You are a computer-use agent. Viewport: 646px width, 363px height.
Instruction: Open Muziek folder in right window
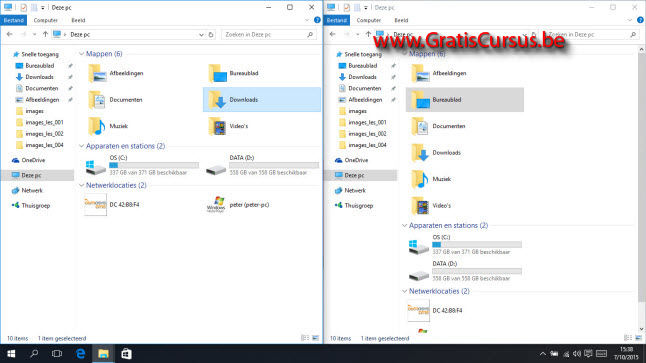(431, 179)
